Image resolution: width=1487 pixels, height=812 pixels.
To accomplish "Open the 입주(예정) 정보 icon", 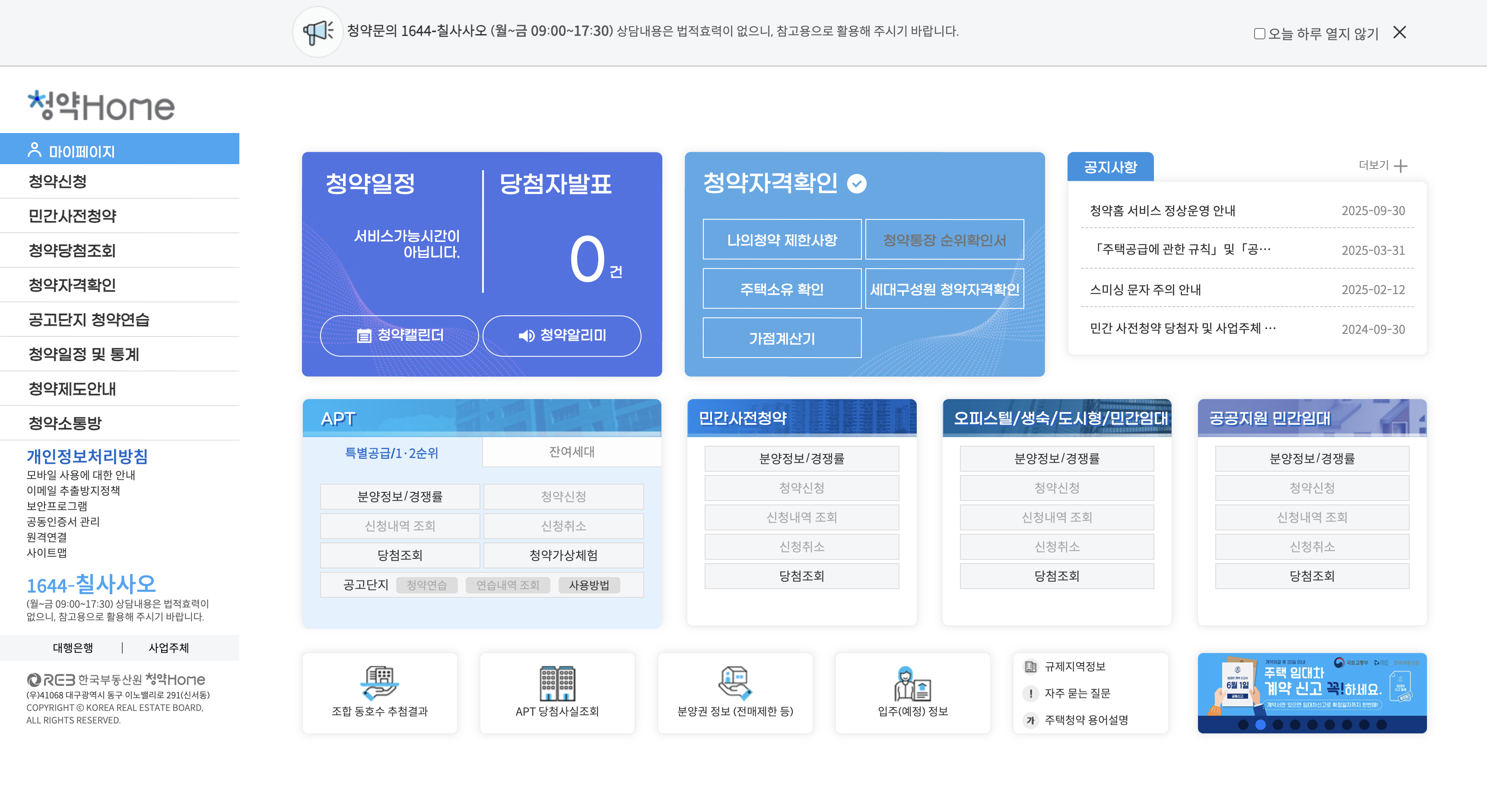I will click(912, 683).
